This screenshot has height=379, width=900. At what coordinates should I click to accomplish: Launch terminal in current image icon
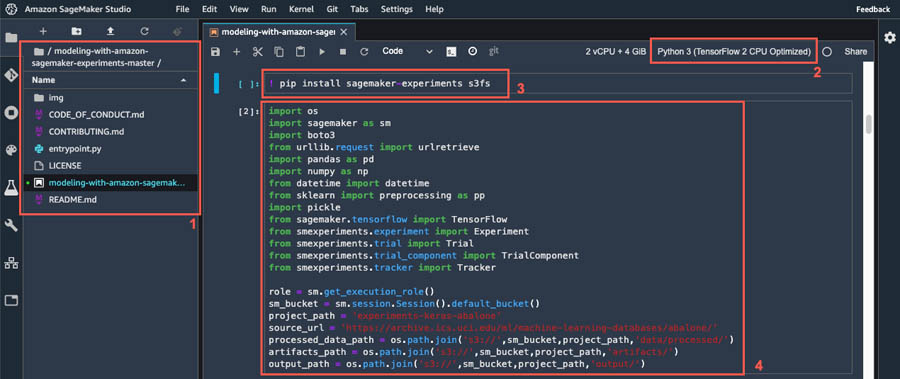[451, 52]
